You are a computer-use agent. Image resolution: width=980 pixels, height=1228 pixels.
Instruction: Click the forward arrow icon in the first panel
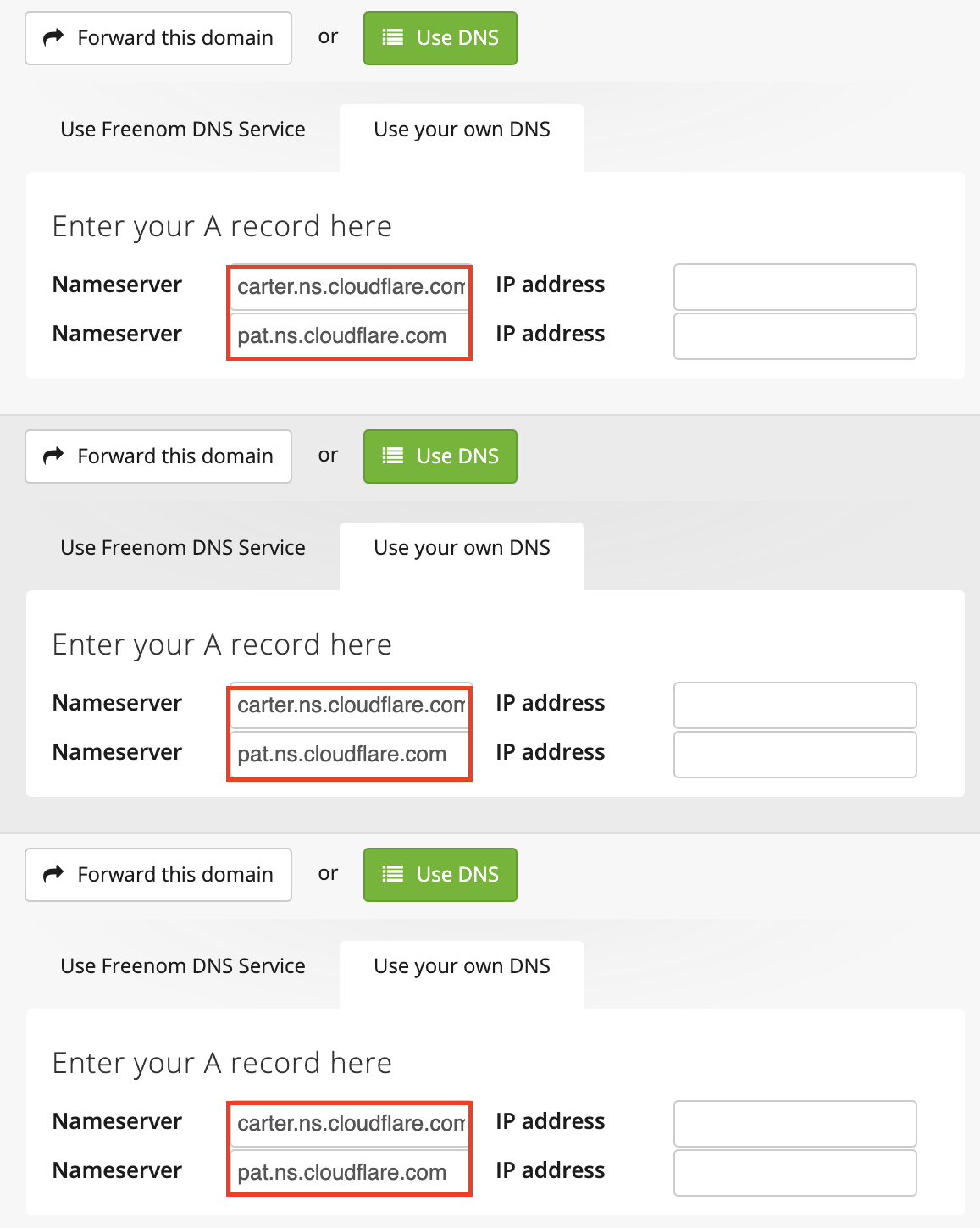(x=53, y=37)
